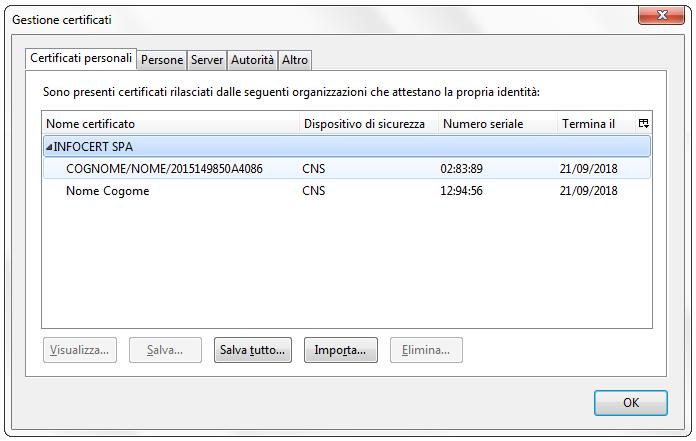The width and height of the screenshot is (696, 441).
Task: Open the column picker icon in table header
Action: click(x=643, y=124)
